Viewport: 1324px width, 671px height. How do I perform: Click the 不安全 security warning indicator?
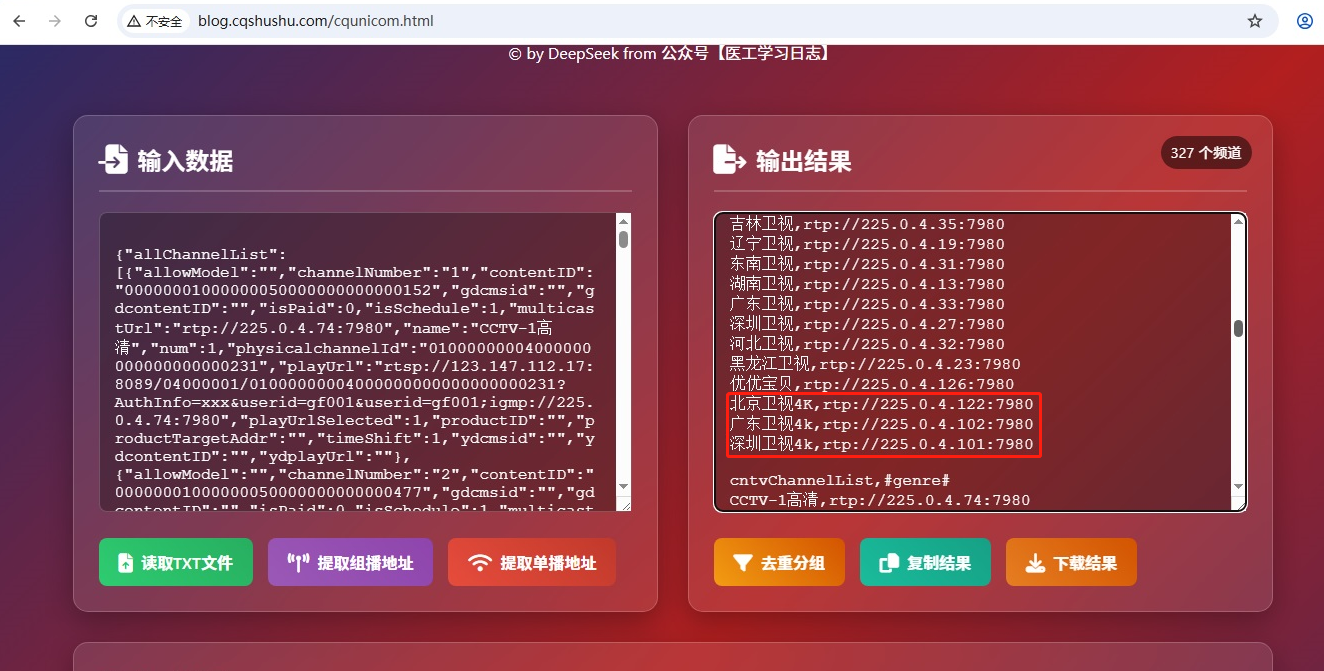coord(155,21)
